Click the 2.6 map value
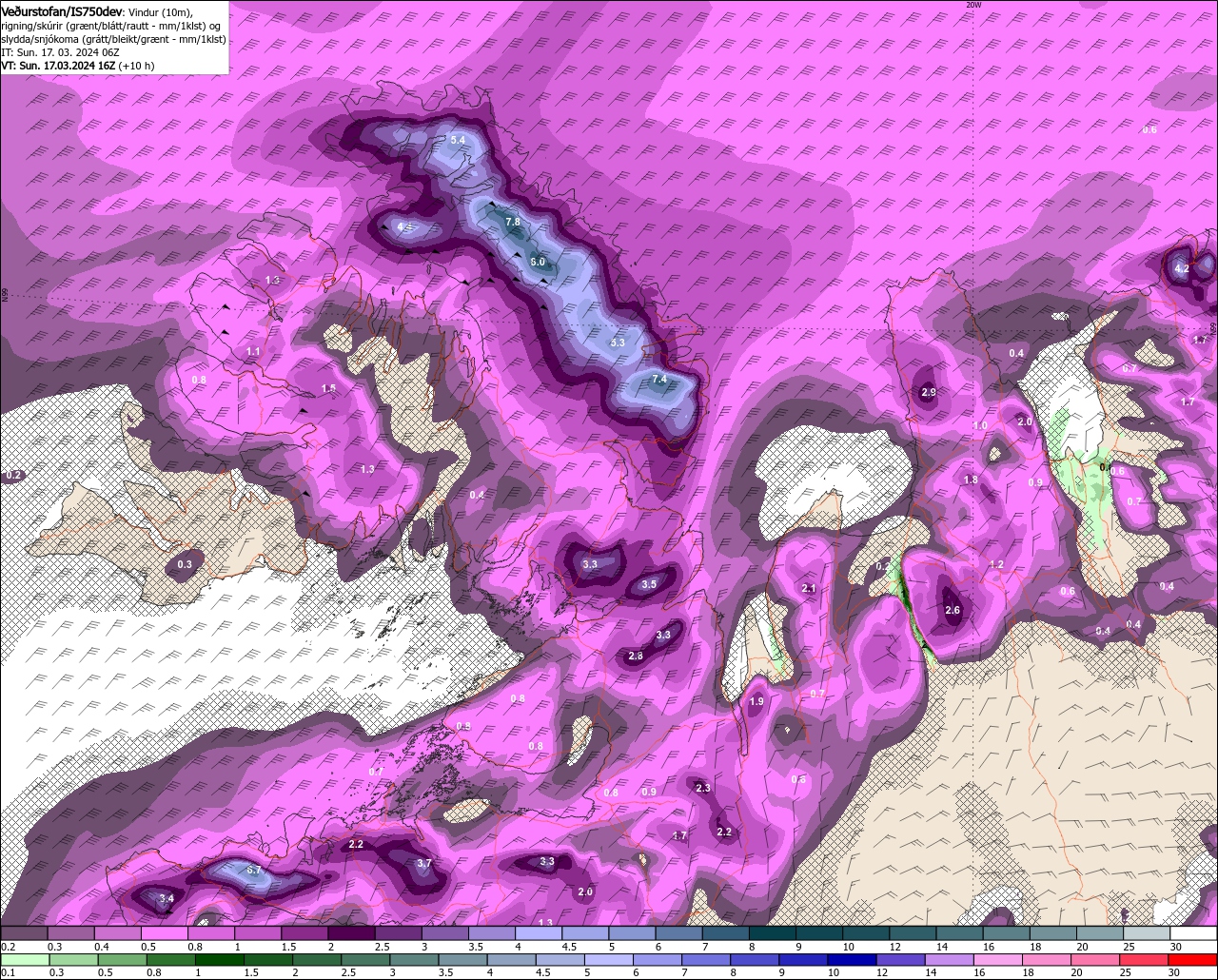The image size is (1218, 980). tap(953, 611)
